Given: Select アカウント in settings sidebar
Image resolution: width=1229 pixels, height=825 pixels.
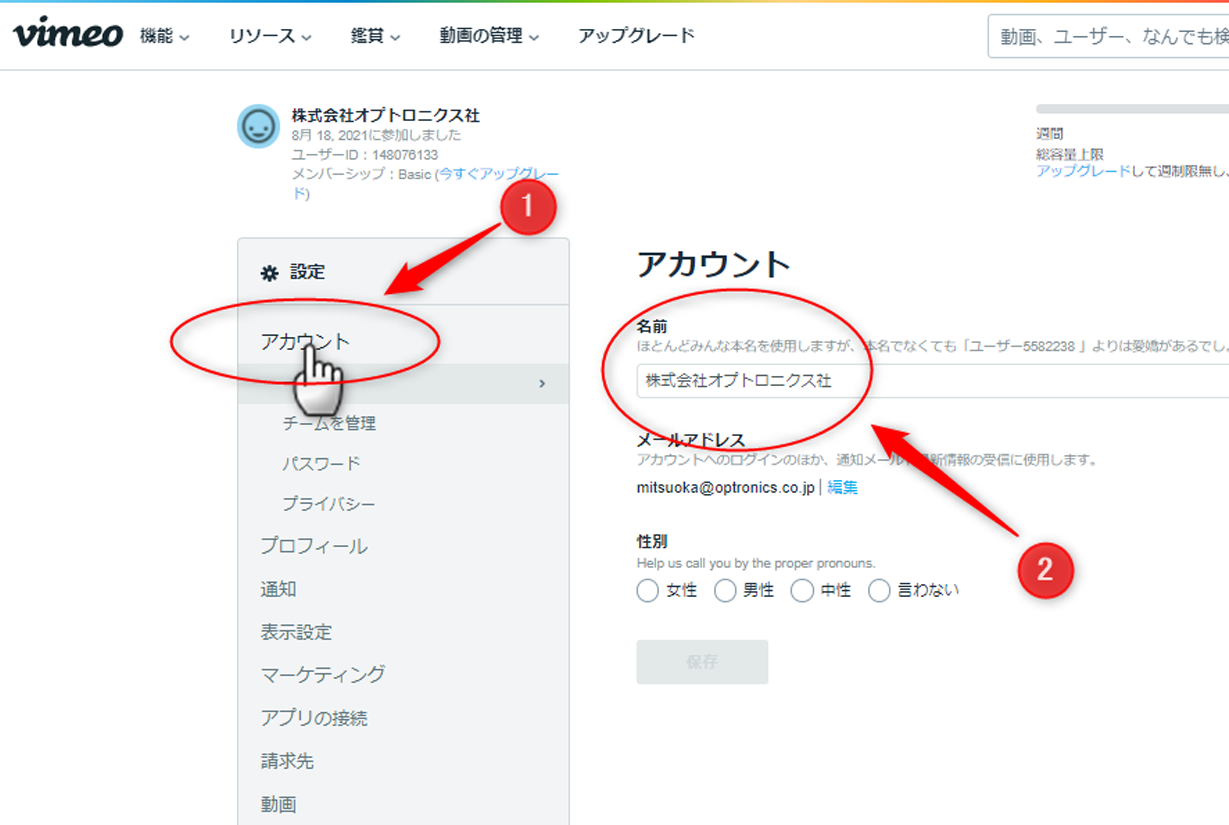Looking at the screenshot, I should point(305,341).
